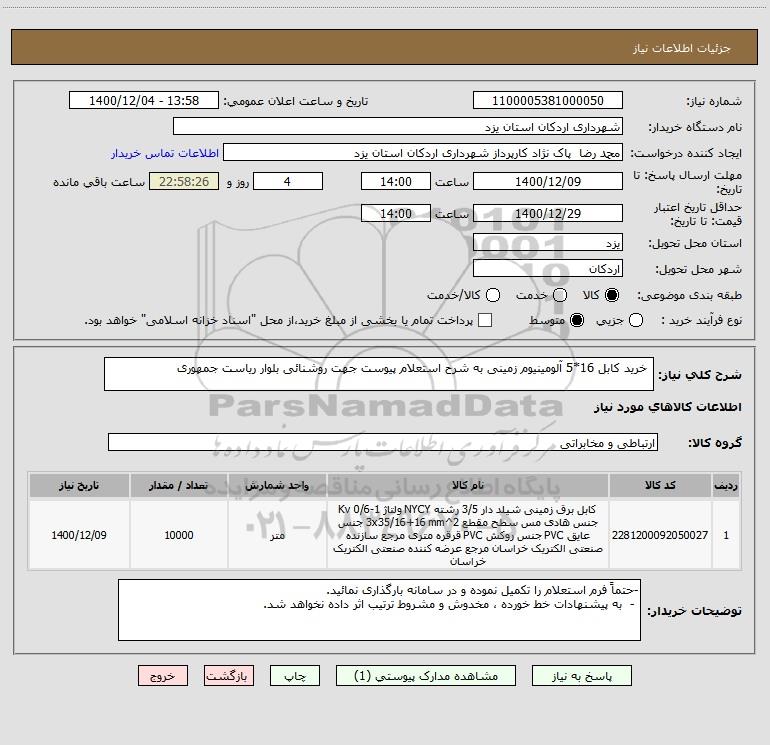This screenshot has width=770, height=745.
Task: Click the بازگشت back button
Action: click(229, 676)
